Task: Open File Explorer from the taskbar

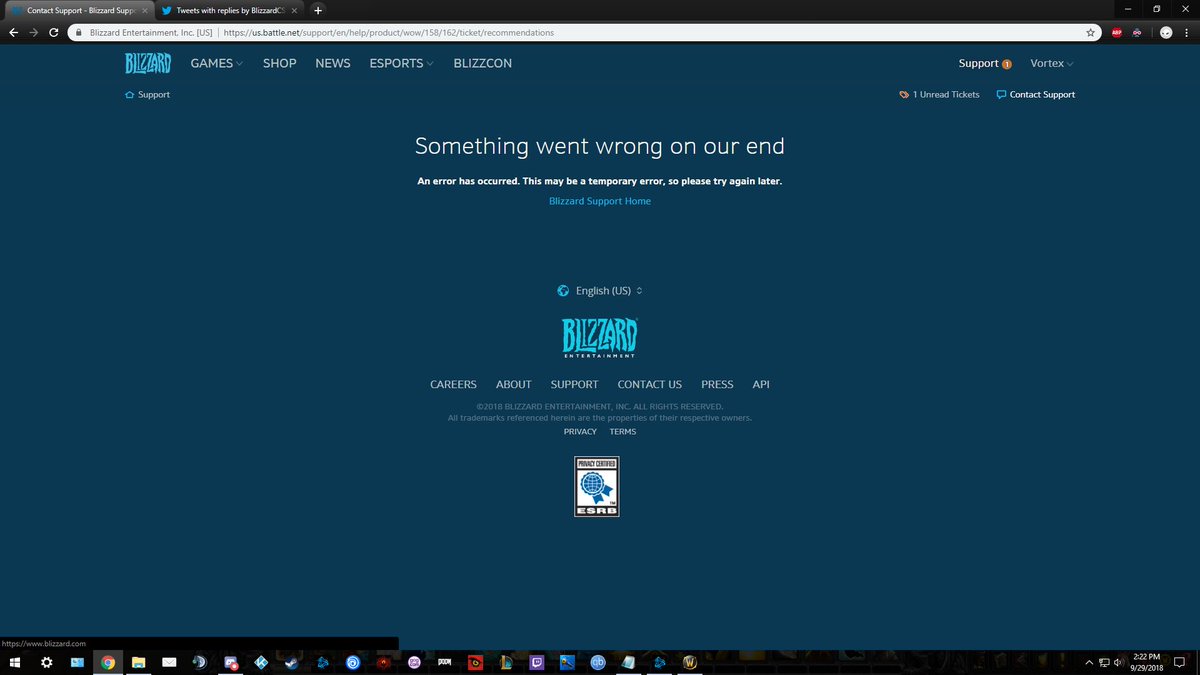Action: (138, 662)
